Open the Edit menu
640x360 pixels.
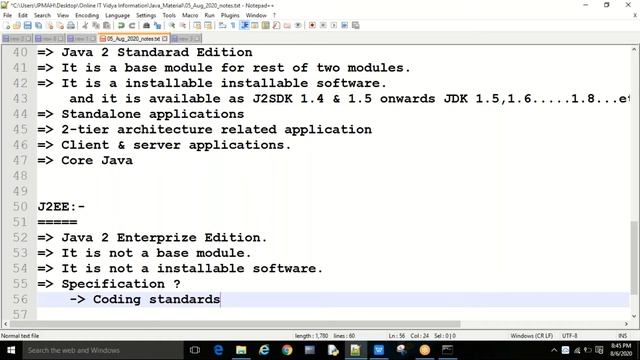23,15
